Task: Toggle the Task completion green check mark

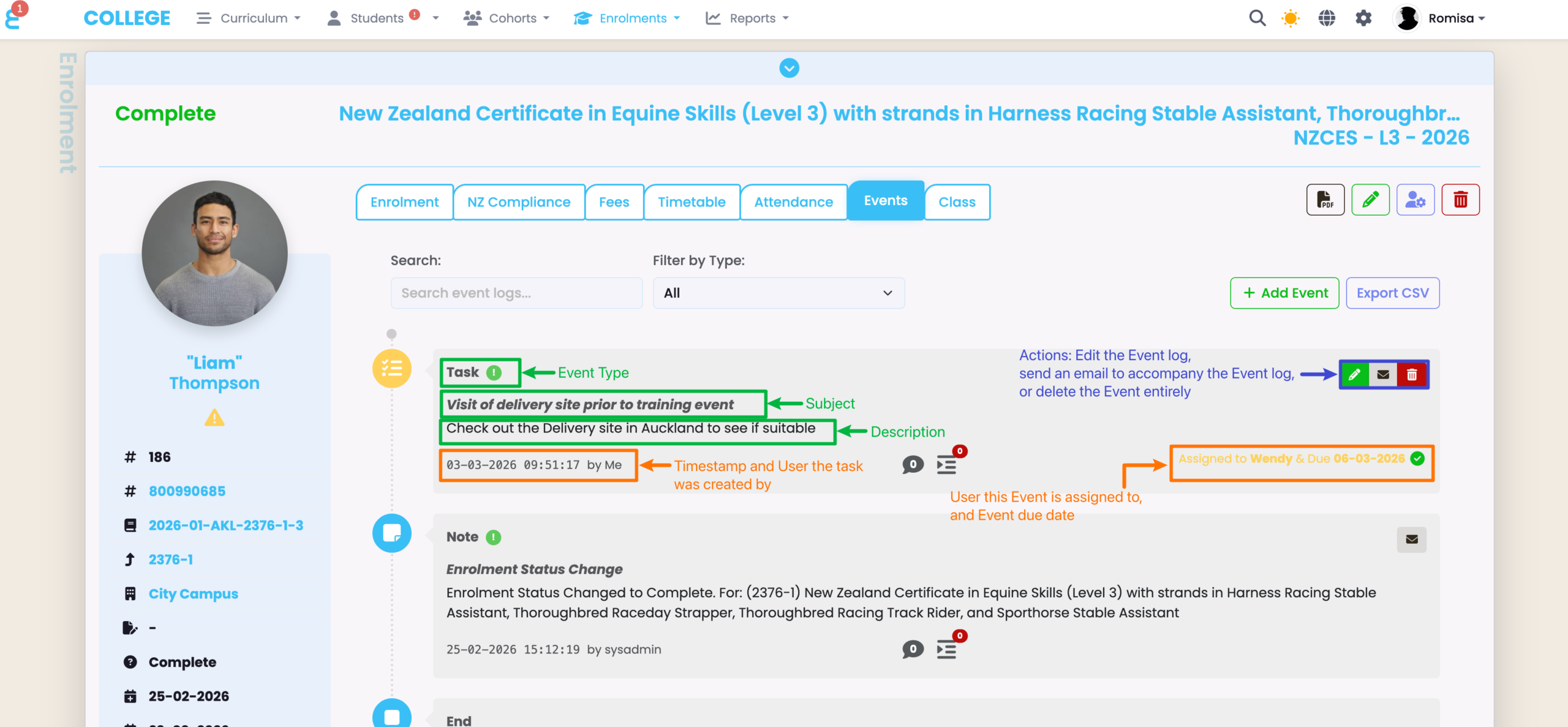Action: click(x=1417, y=459)
